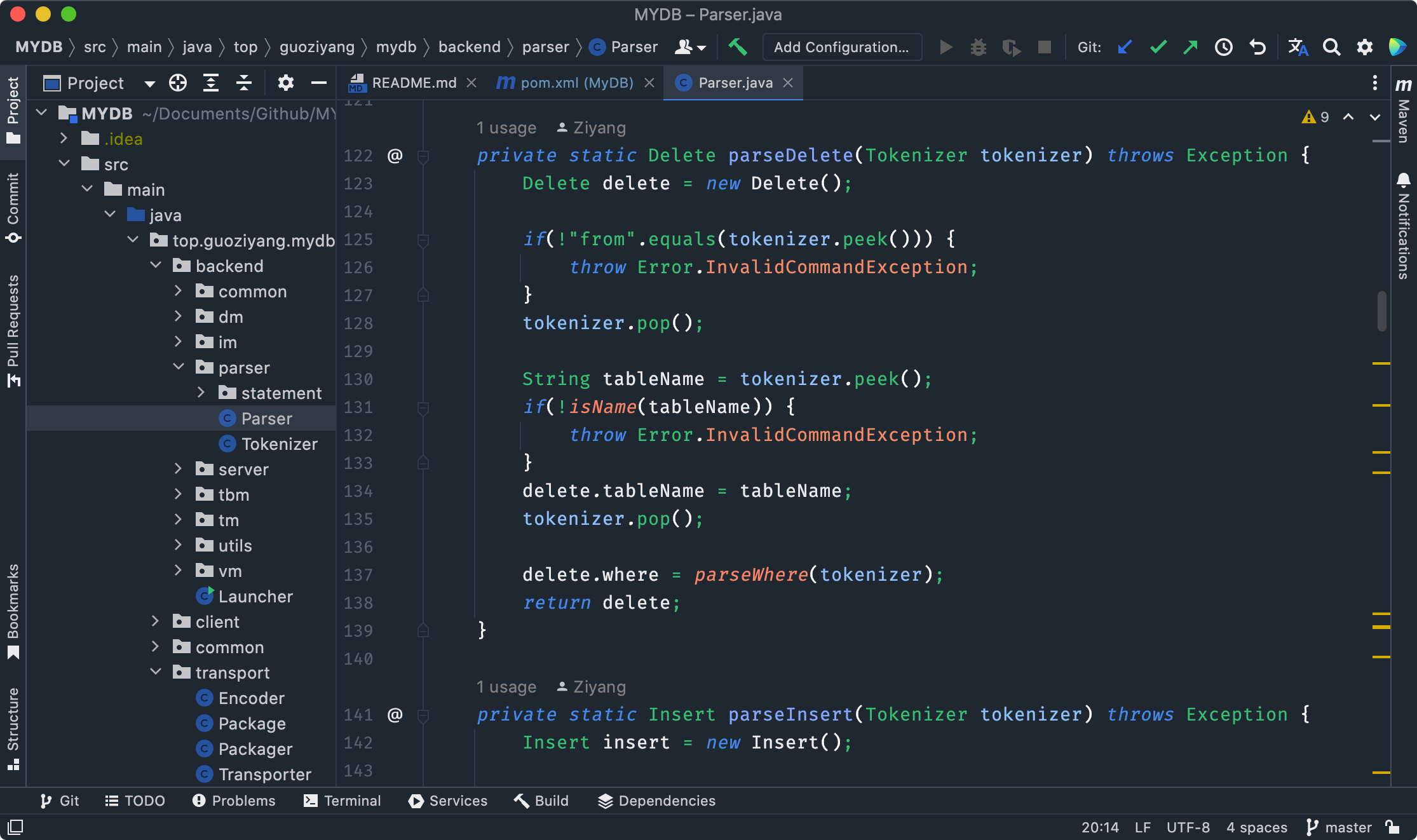The width and height of the screenshot is (1417, 840).
Task: Open IDE settings gear in toolbar
Action: pyautogui.click(x=1364, y=47)
